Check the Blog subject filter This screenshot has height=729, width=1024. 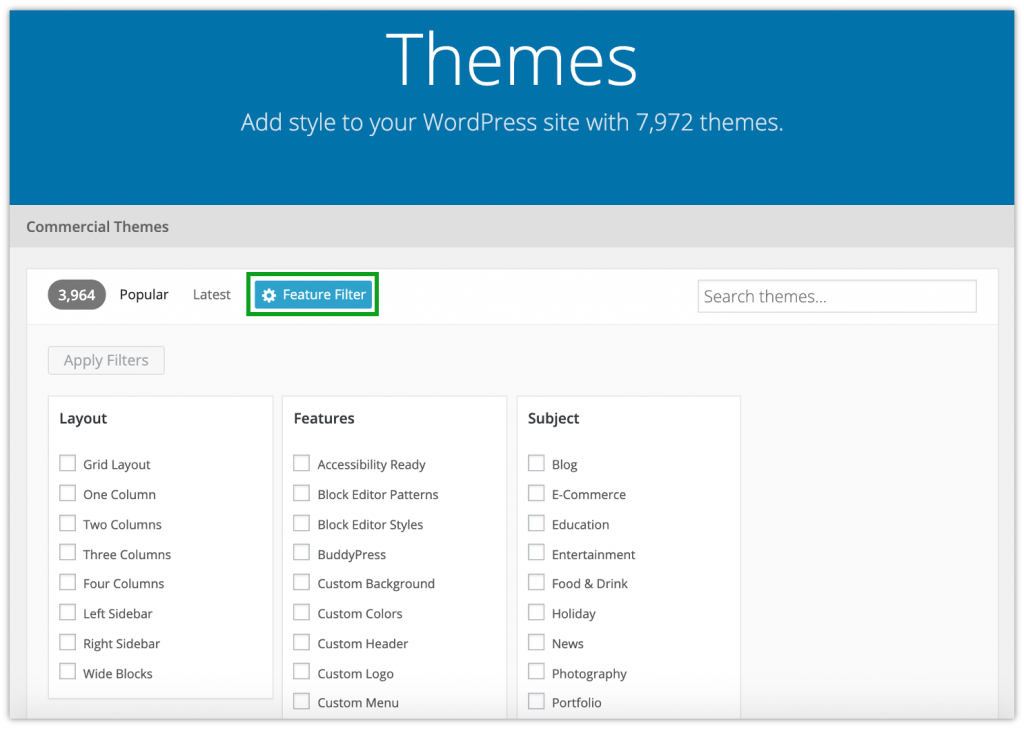(x=536, y=463)
